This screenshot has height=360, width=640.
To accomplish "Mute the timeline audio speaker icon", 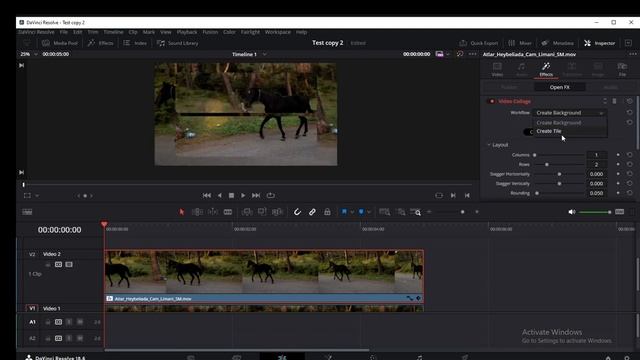I will 572,212.
